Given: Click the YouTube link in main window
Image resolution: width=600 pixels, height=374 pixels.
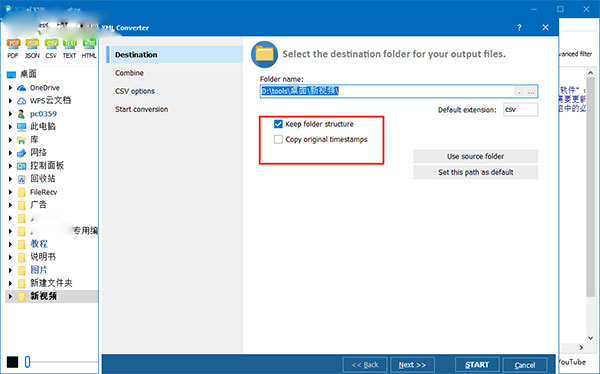Looking at the screenshot, I should tap(572, 362).
